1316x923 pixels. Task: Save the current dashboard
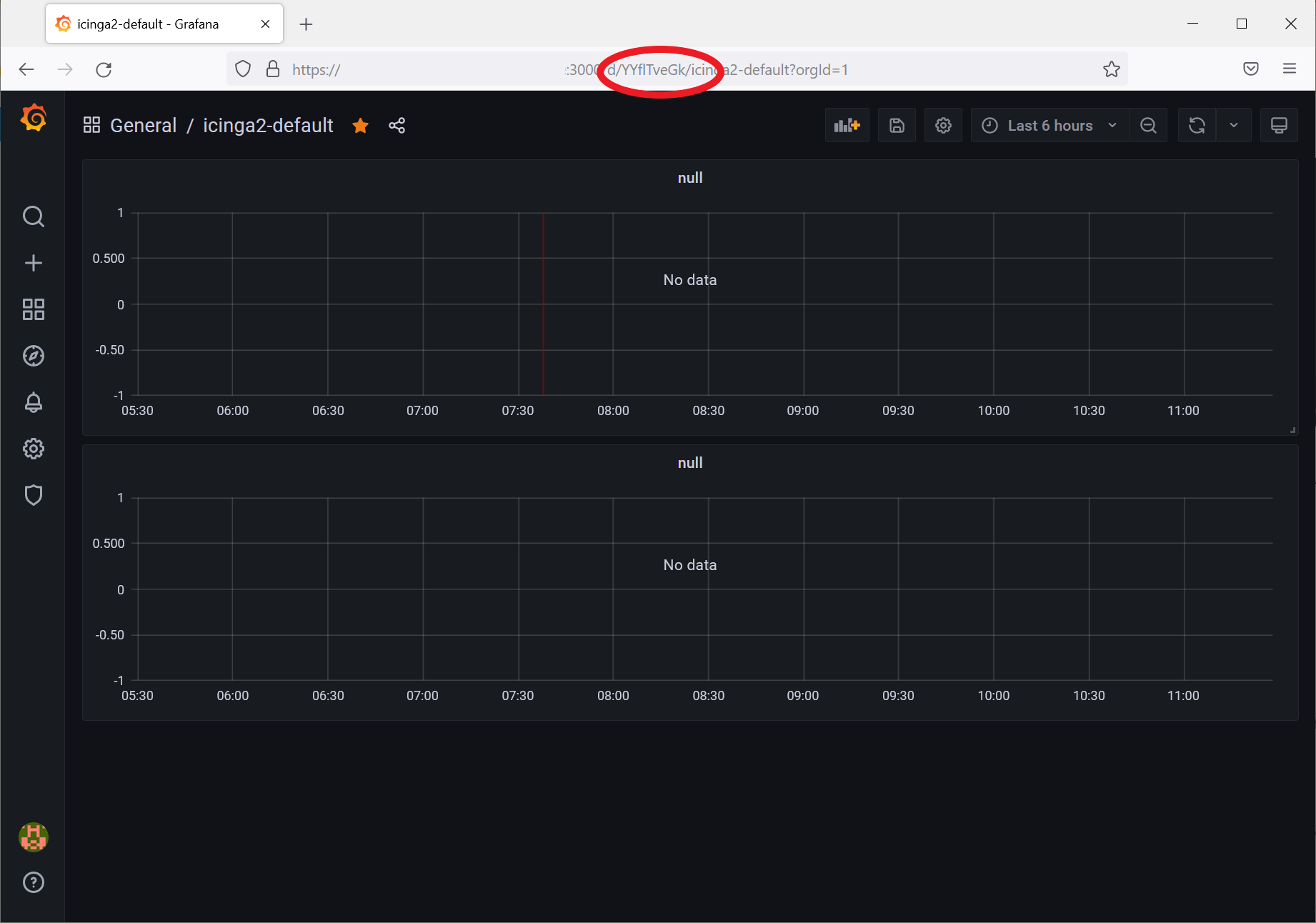(897, 125)
